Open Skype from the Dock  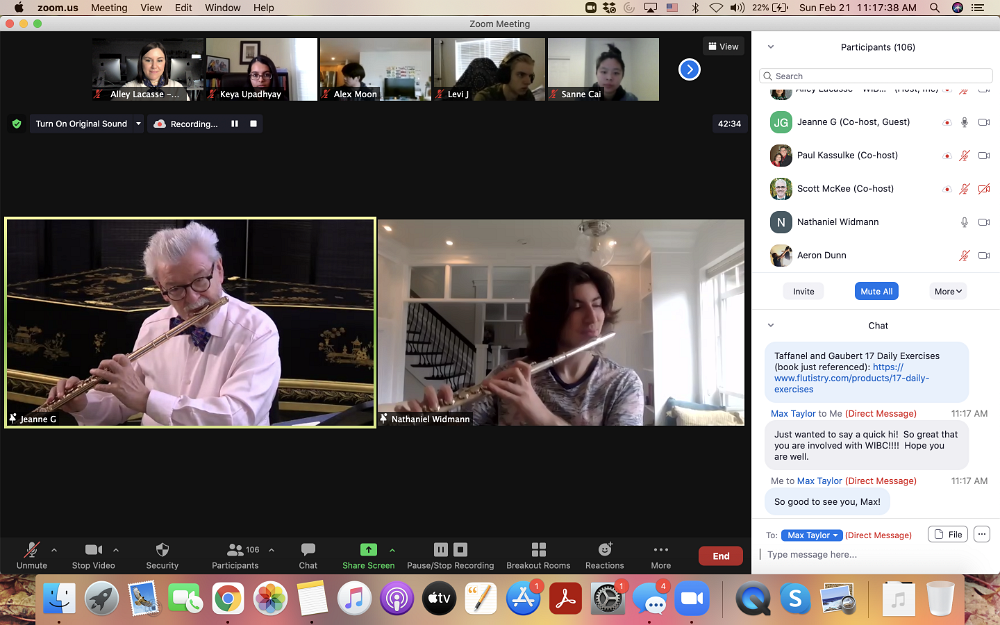795,598
